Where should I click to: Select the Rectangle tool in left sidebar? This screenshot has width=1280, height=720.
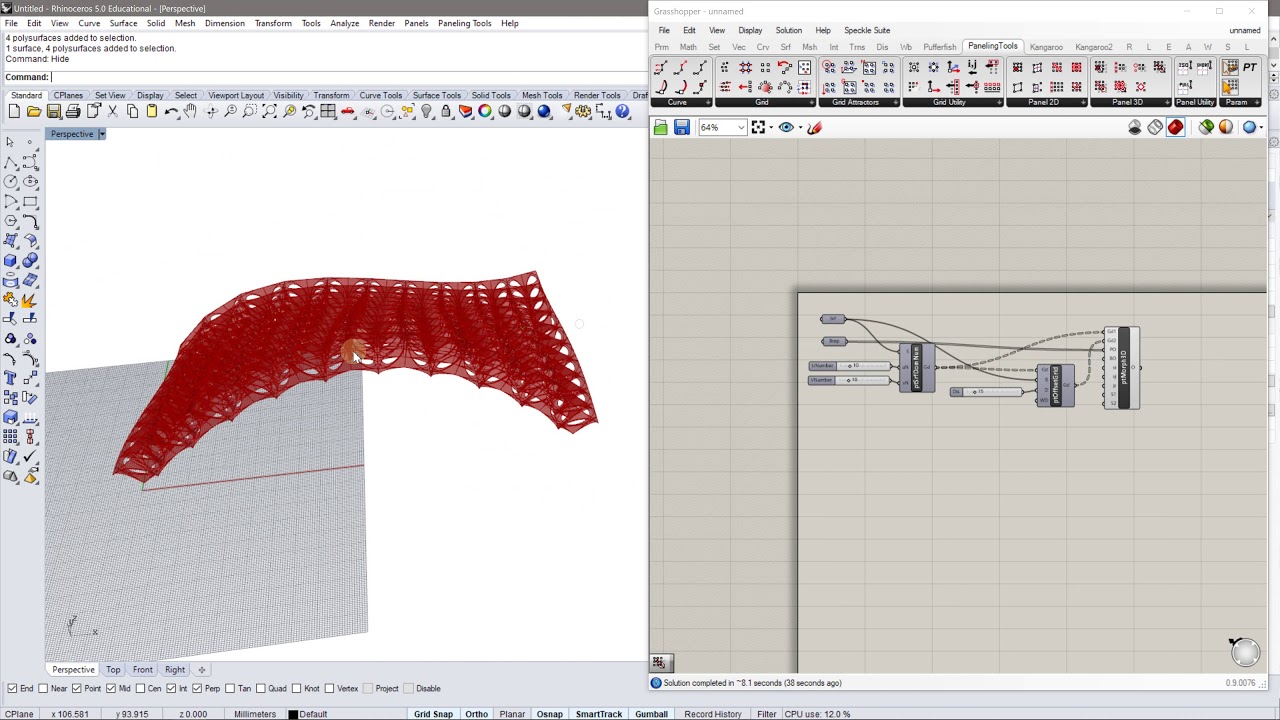(30, 202)
